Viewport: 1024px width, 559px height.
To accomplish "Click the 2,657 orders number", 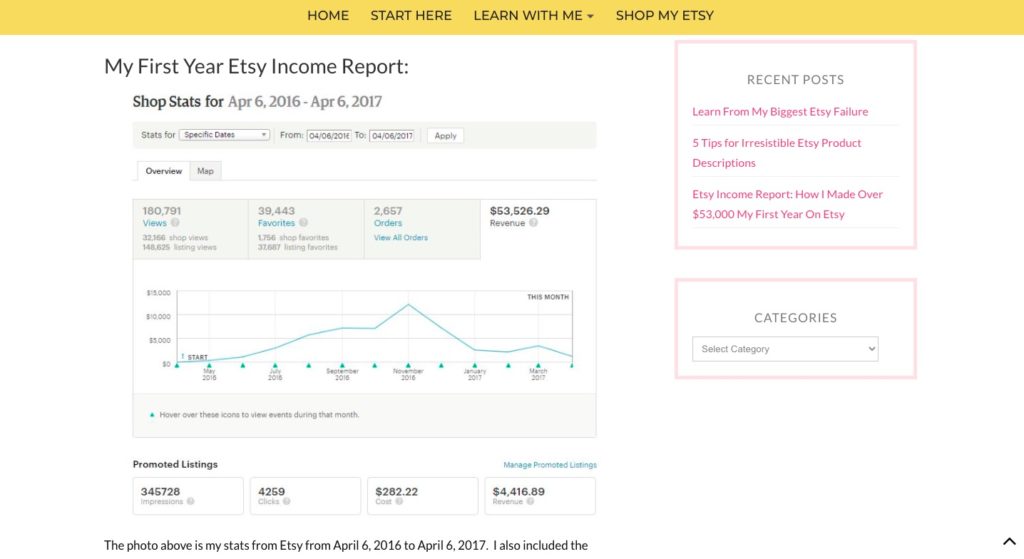I will click(388, 211).
